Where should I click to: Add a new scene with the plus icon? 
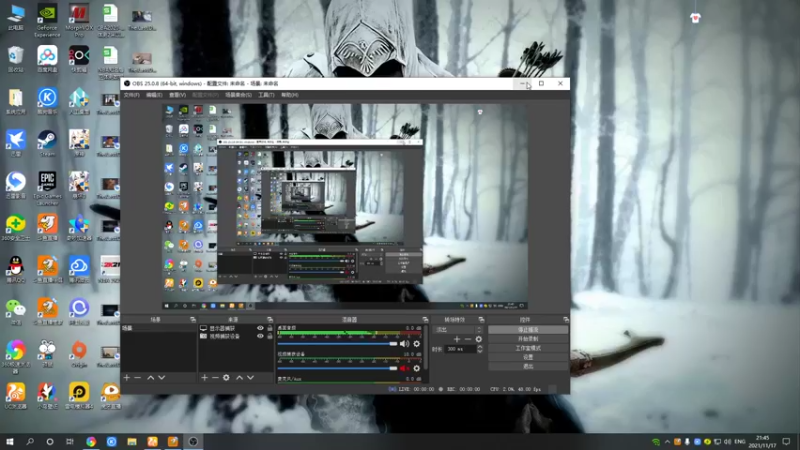pos(127,378)
